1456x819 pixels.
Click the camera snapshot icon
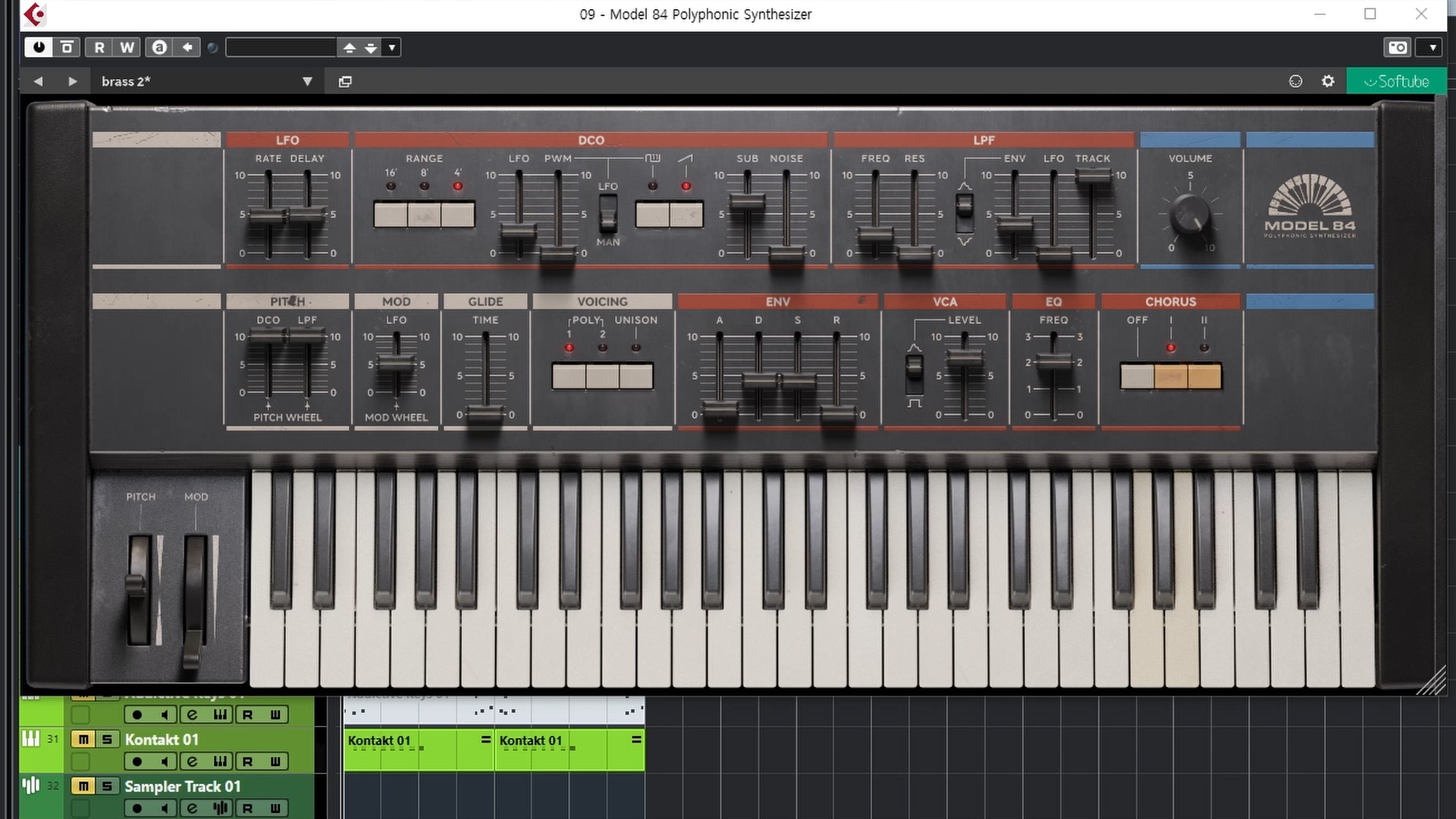(1398, 48)
